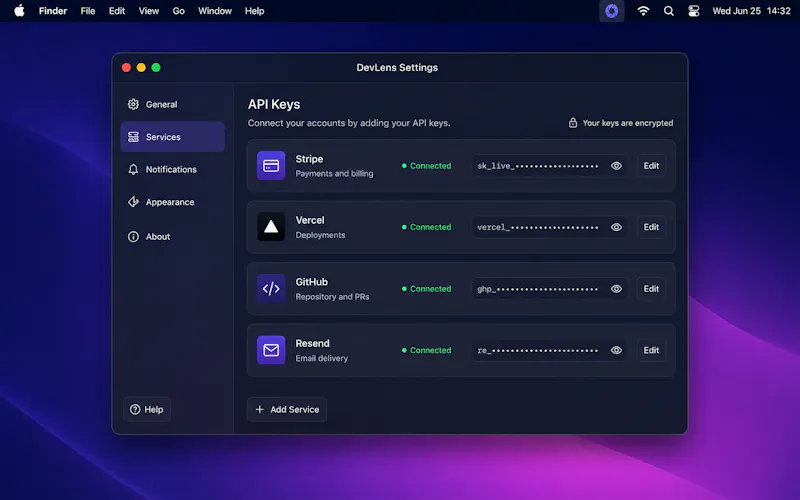This screenshot has height=500, width=800.
Task: Select the Services tab label
Action: point(163,137)
